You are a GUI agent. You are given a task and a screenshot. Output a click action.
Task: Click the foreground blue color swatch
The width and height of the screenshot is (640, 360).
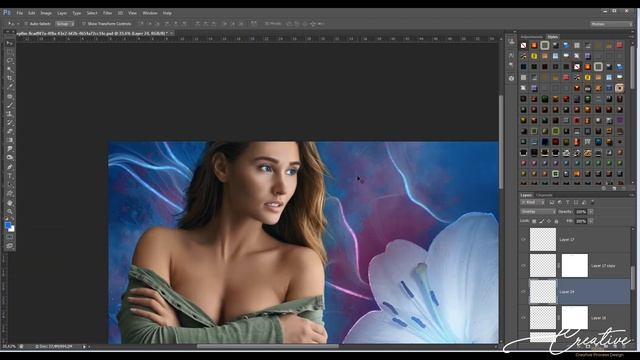click(8, 225)
